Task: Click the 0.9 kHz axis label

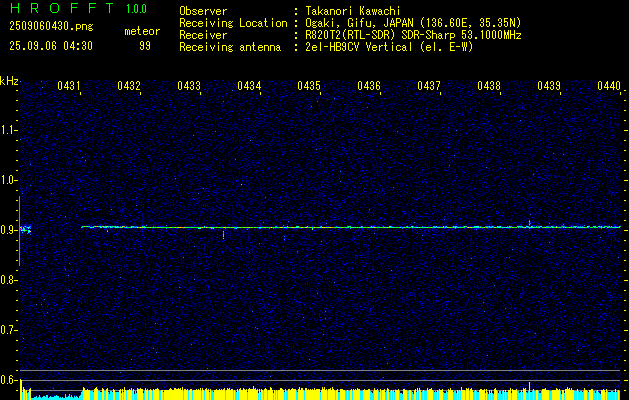Action: click(x=8, y=230)
